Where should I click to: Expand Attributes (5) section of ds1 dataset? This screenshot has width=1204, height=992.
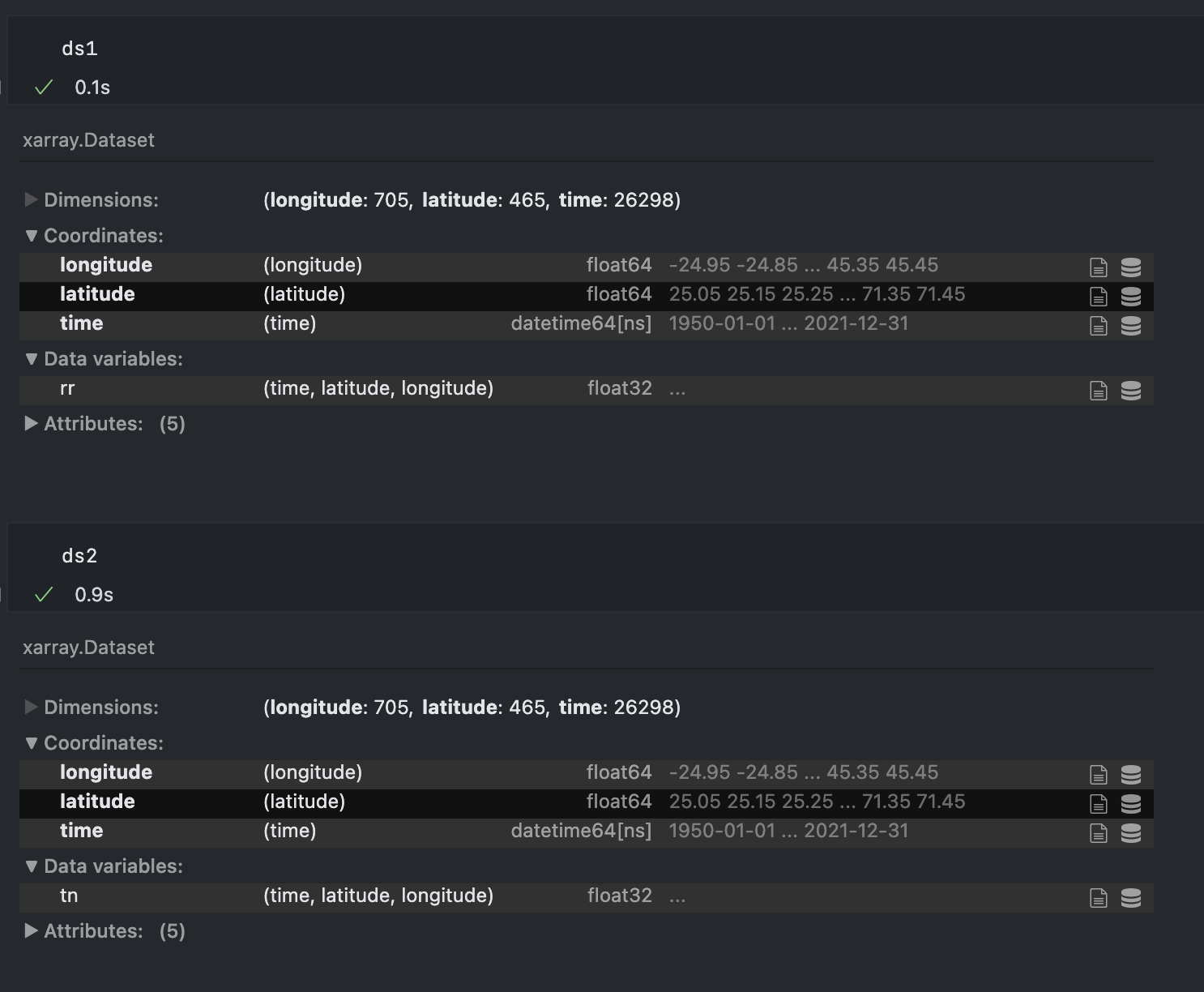coord(105,423)
